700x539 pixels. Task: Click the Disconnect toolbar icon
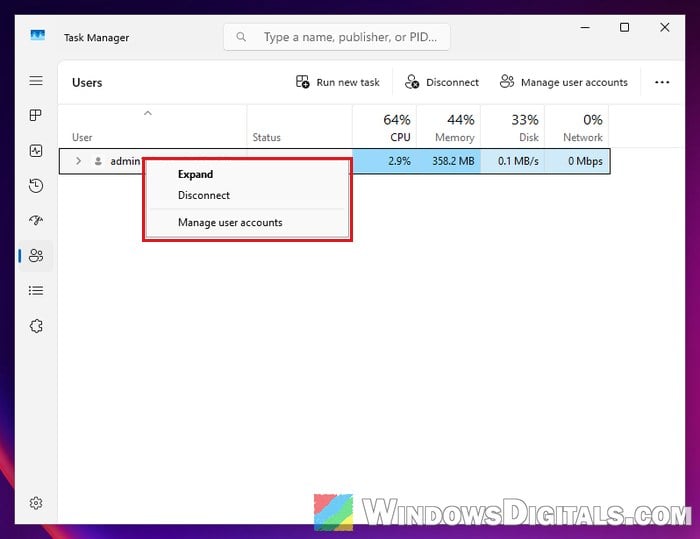click(412, 82)
